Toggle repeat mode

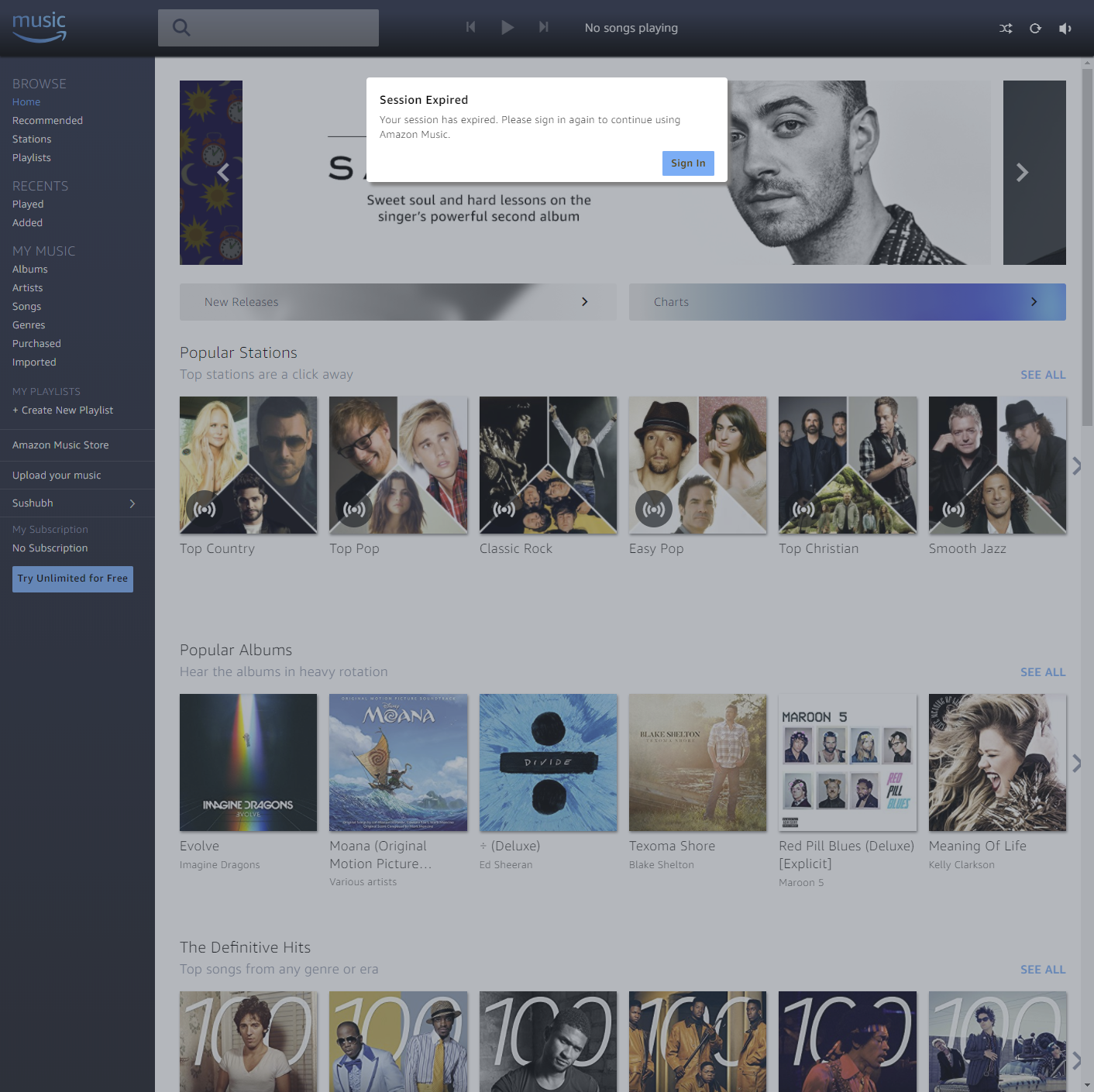pyautogui.click(x=1035, y=29)
